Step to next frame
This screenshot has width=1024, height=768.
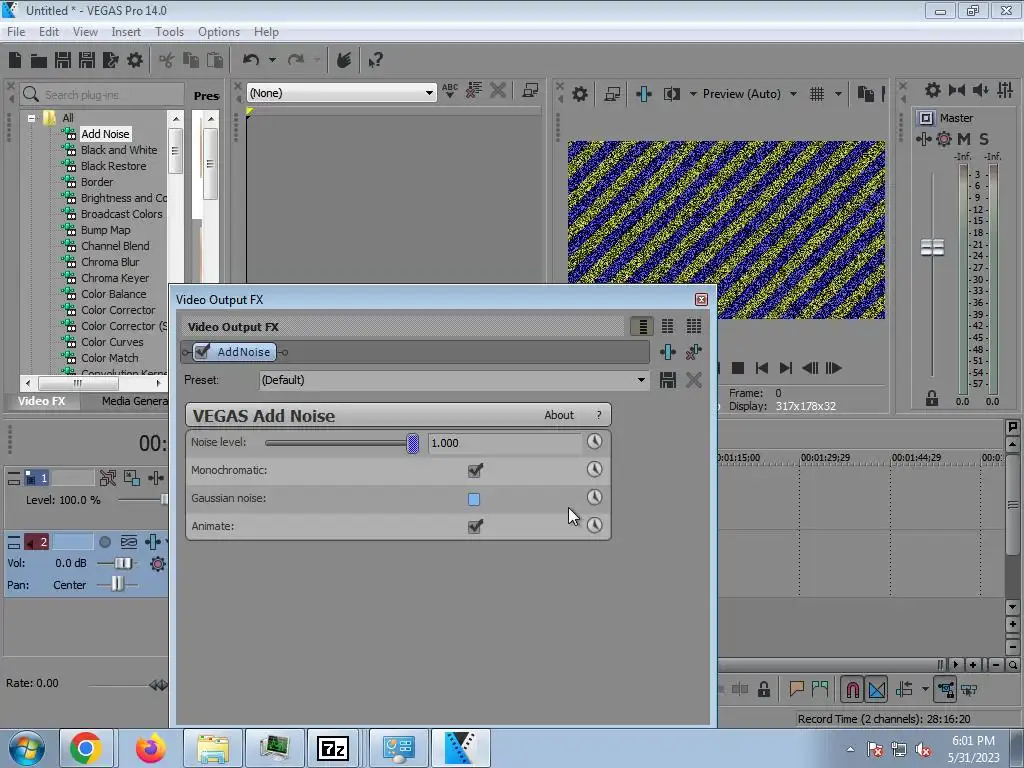834,368
